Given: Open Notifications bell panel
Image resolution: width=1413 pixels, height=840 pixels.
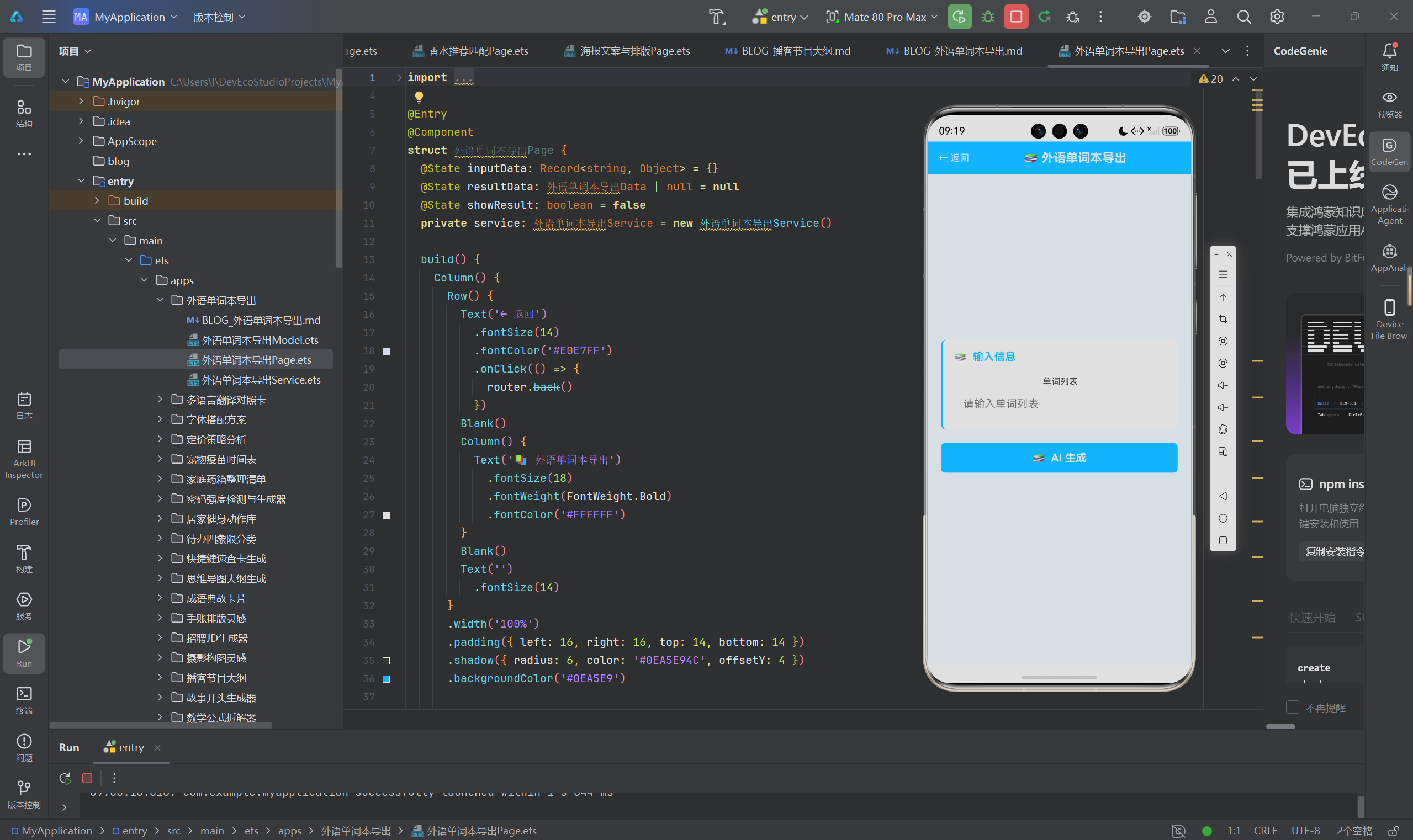Looking at the screenshot, I should (x=1389, y=57).
